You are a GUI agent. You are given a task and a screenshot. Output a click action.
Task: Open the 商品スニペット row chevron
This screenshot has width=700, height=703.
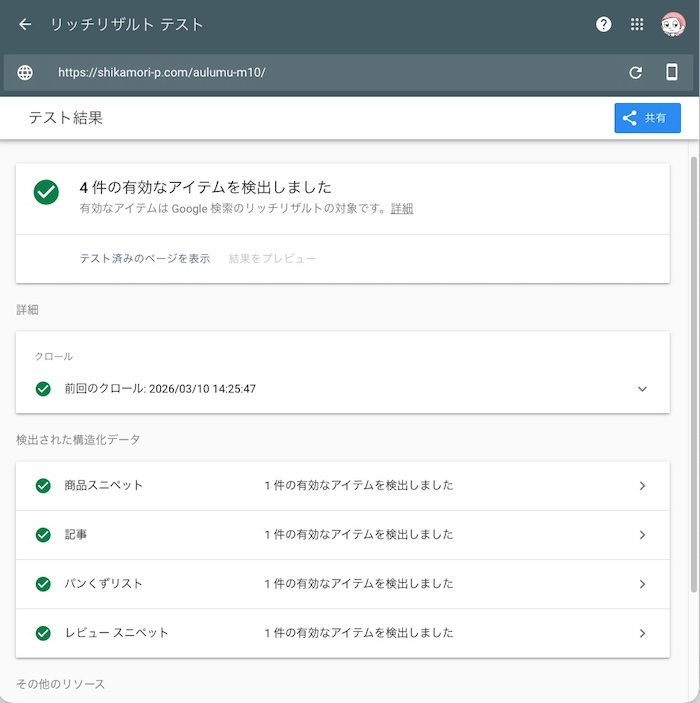click(642, 486)
